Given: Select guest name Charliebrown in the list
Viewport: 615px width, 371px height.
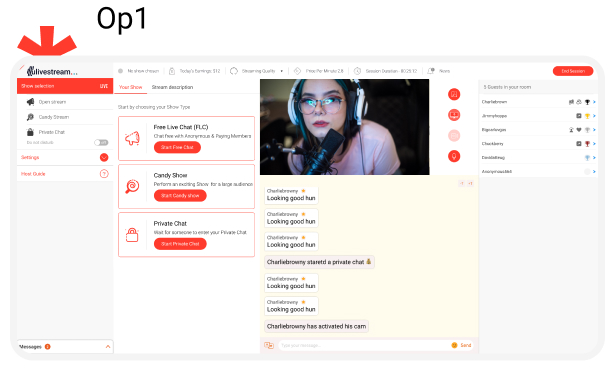Looking at the screenshot, I should tap(494, 102).
